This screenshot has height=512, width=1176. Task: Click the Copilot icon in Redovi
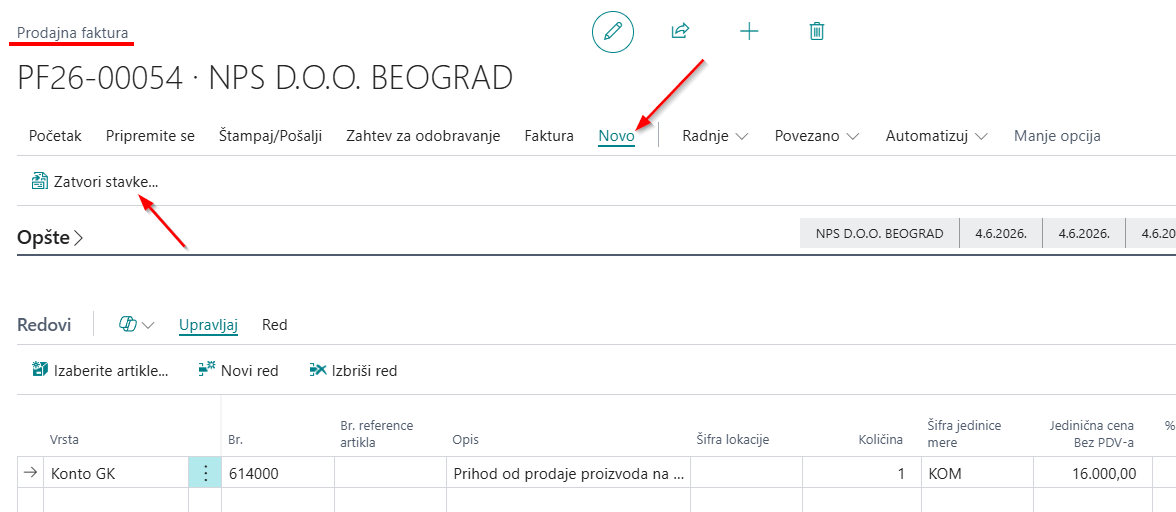coord(127,325)
